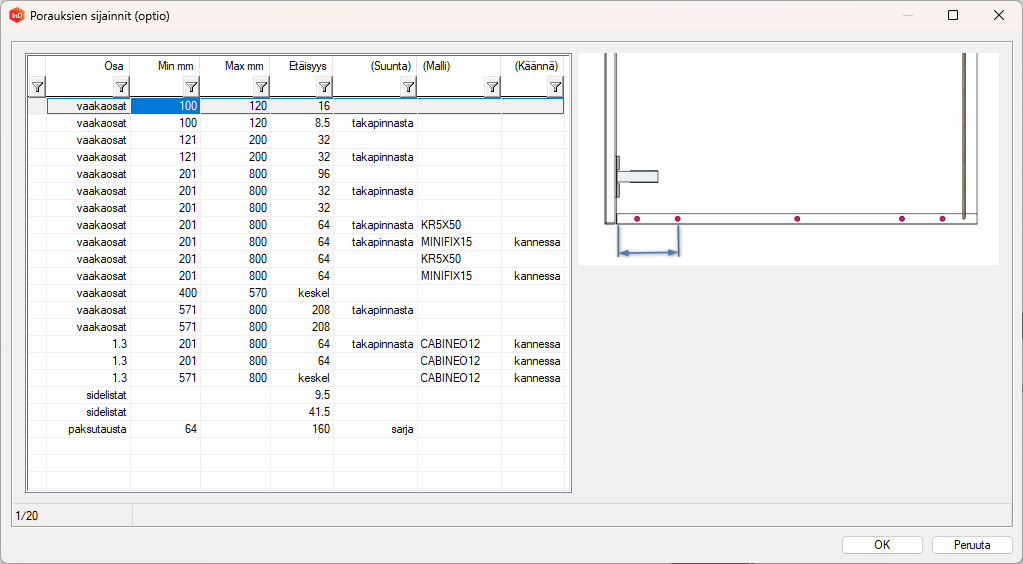Click the KR5X50 cell with takapinnasta direction
This screenshot has height=564, width=1023.
[x=441, y=225]
